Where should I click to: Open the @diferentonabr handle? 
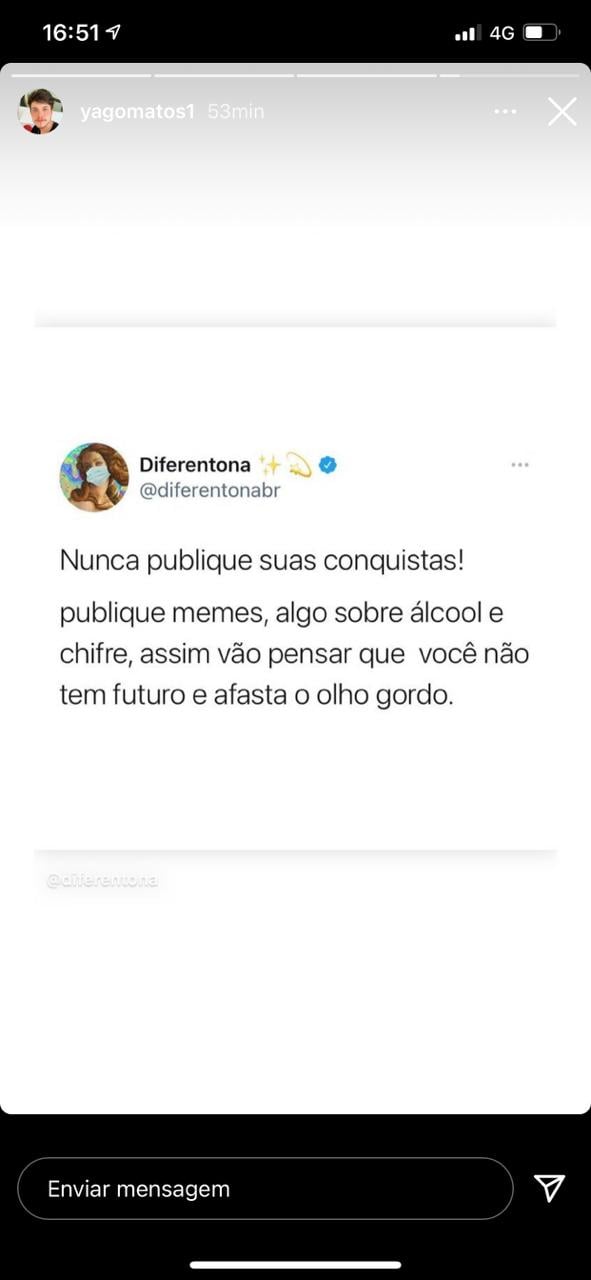[210, 491]
